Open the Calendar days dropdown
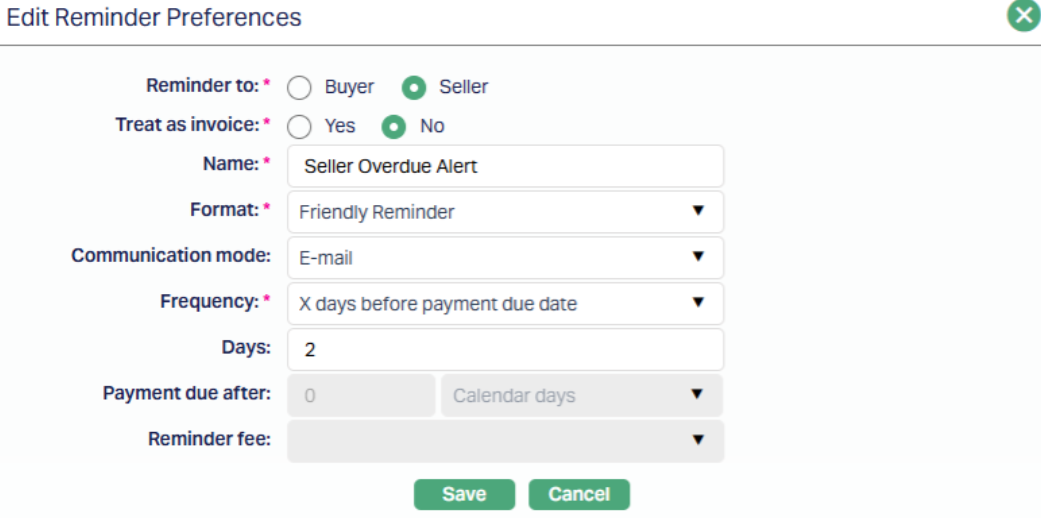The width and height of the screenshot is (1041, 518). (580, 395)
